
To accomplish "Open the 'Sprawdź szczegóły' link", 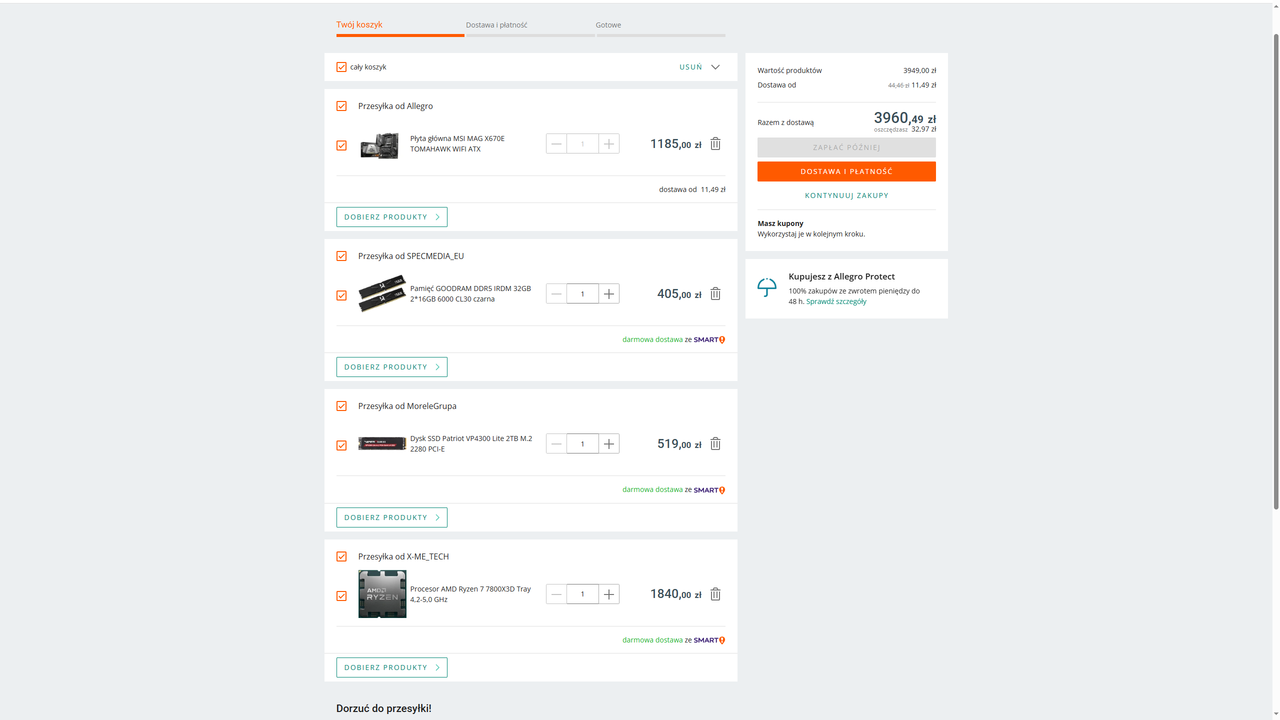I will pos(837,301).
